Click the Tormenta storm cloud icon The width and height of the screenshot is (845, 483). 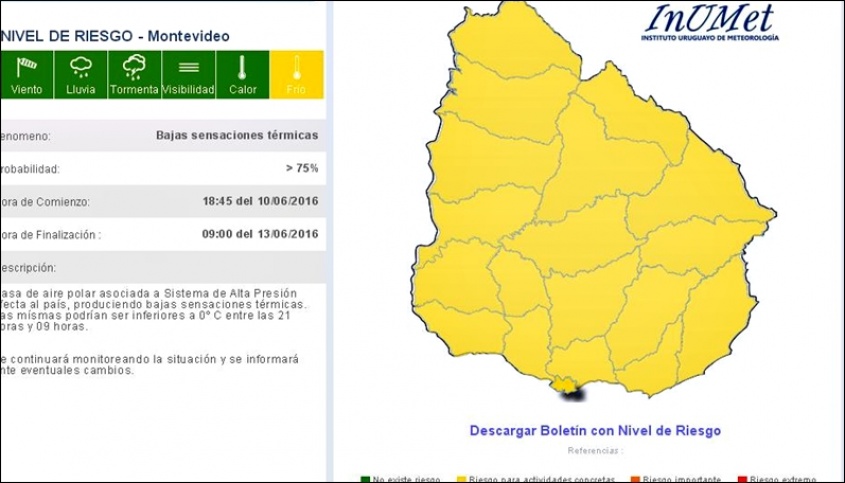[x=134, y=68]
